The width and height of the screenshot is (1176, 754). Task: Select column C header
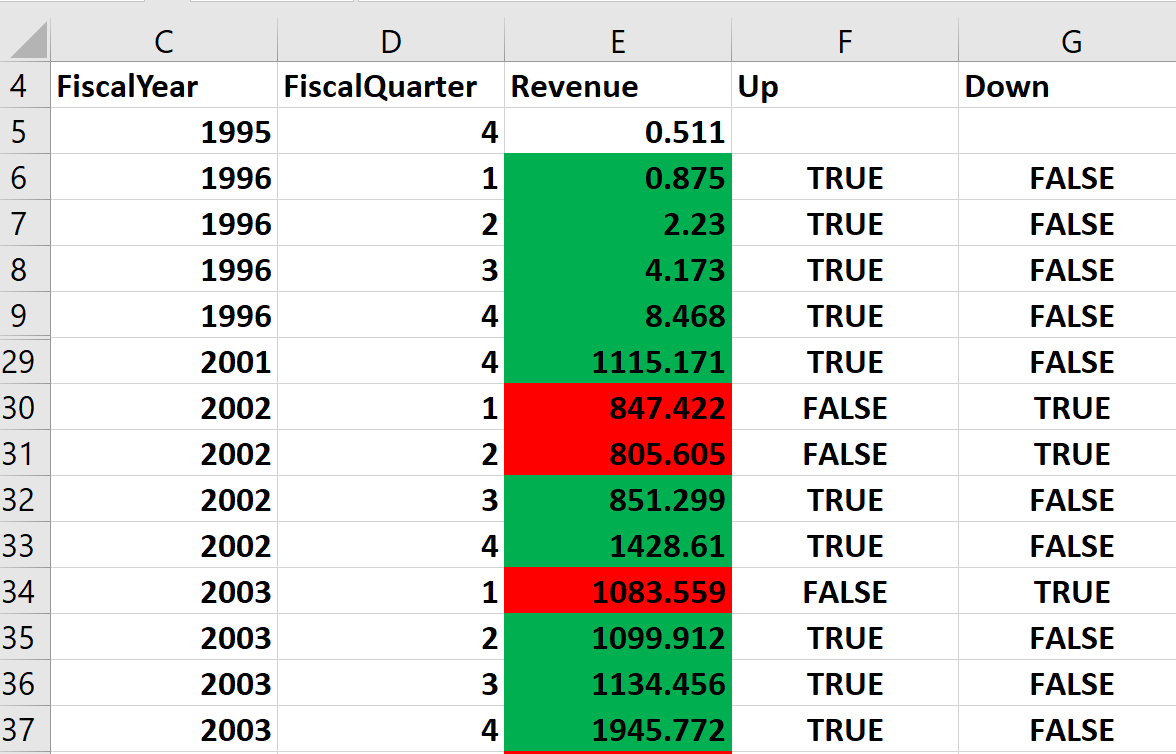(x=164, y=41)
